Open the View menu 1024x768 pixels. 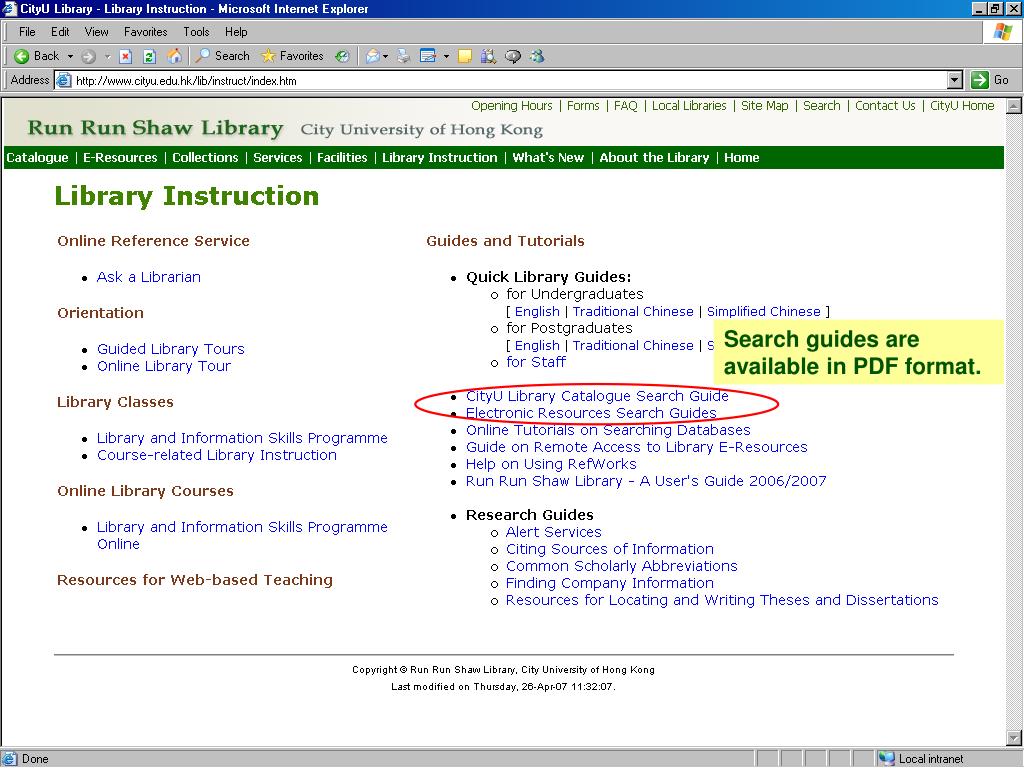[97, 32]
